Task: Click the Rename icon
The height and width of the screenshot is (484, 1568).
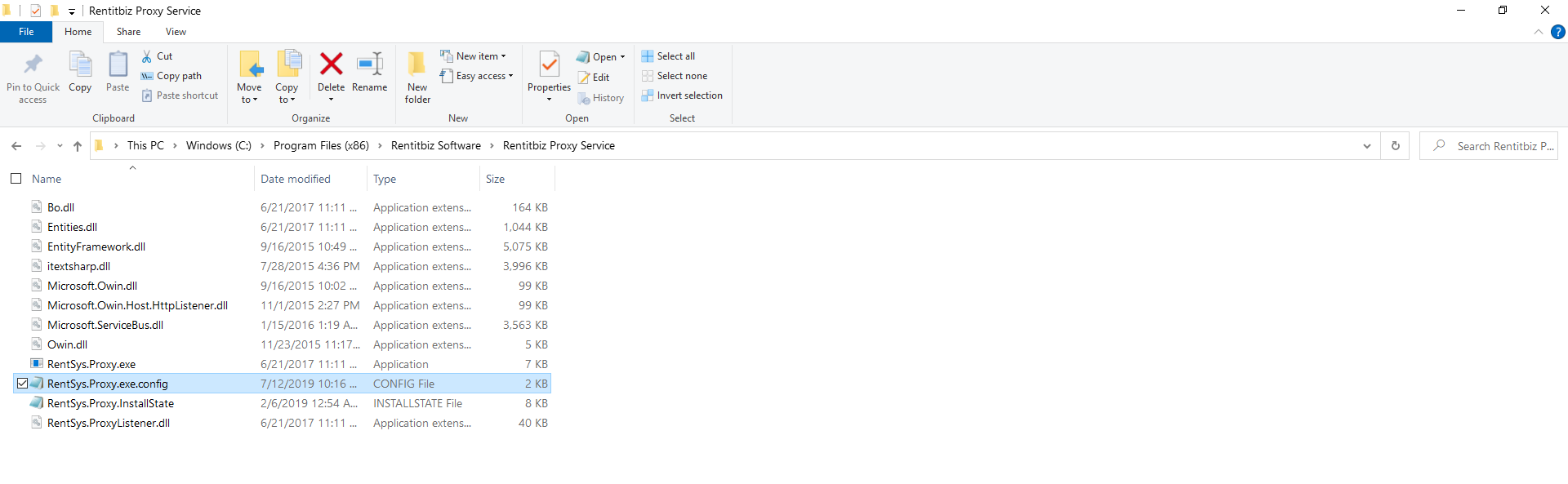Action: (x=370, y=64)
